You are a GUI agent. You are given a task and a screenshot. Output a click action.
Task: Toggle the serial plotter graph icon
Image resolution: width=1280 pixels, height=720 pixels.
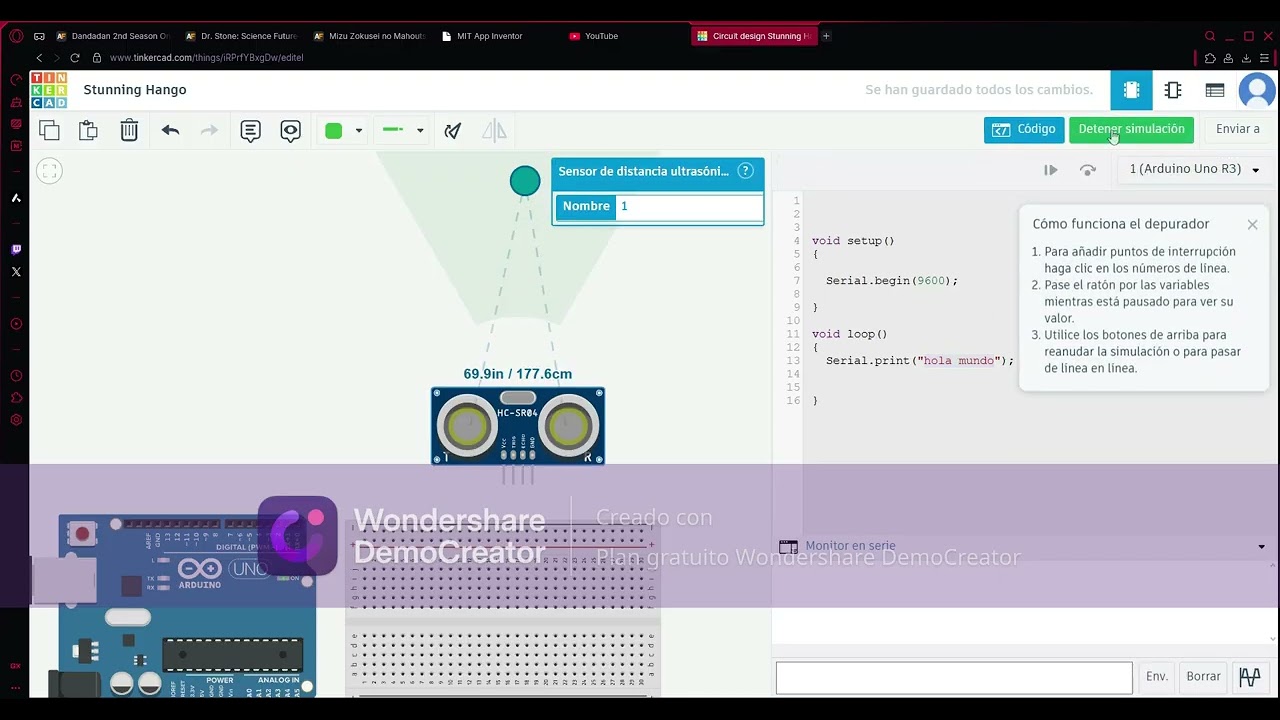[1250, 677]
